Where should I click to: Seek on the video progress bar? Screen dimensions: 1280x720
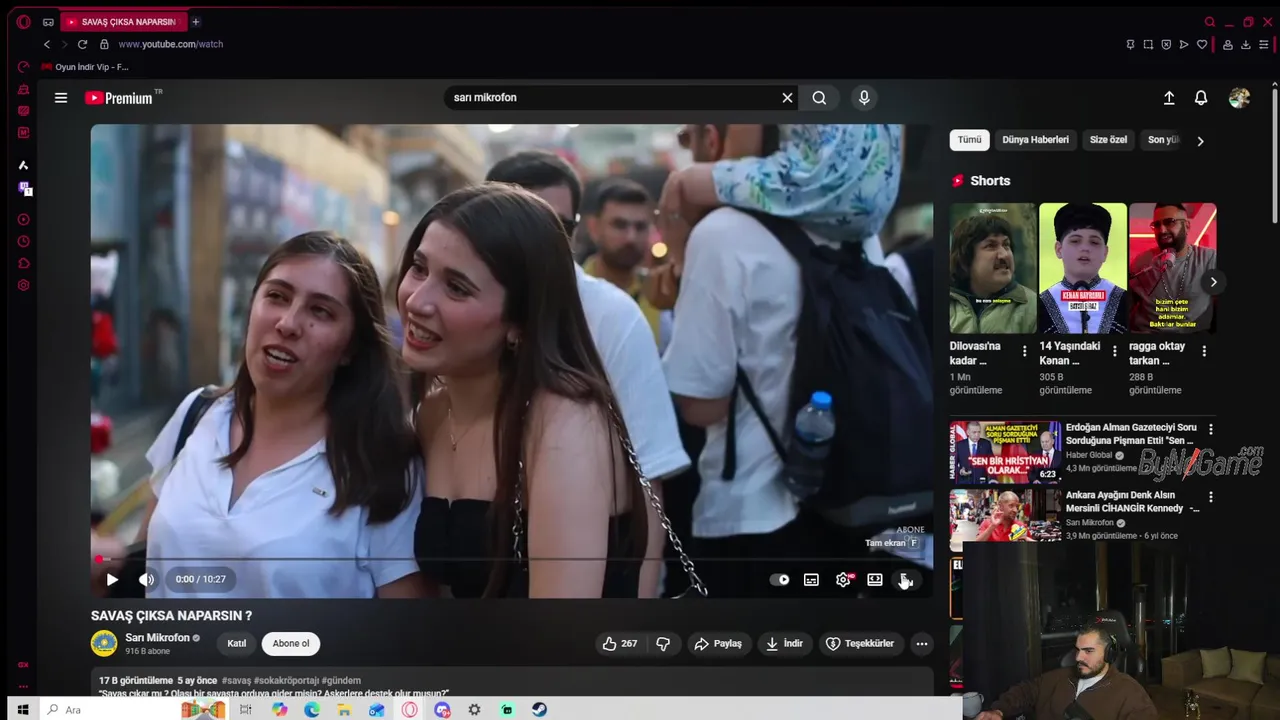[512, 559]
